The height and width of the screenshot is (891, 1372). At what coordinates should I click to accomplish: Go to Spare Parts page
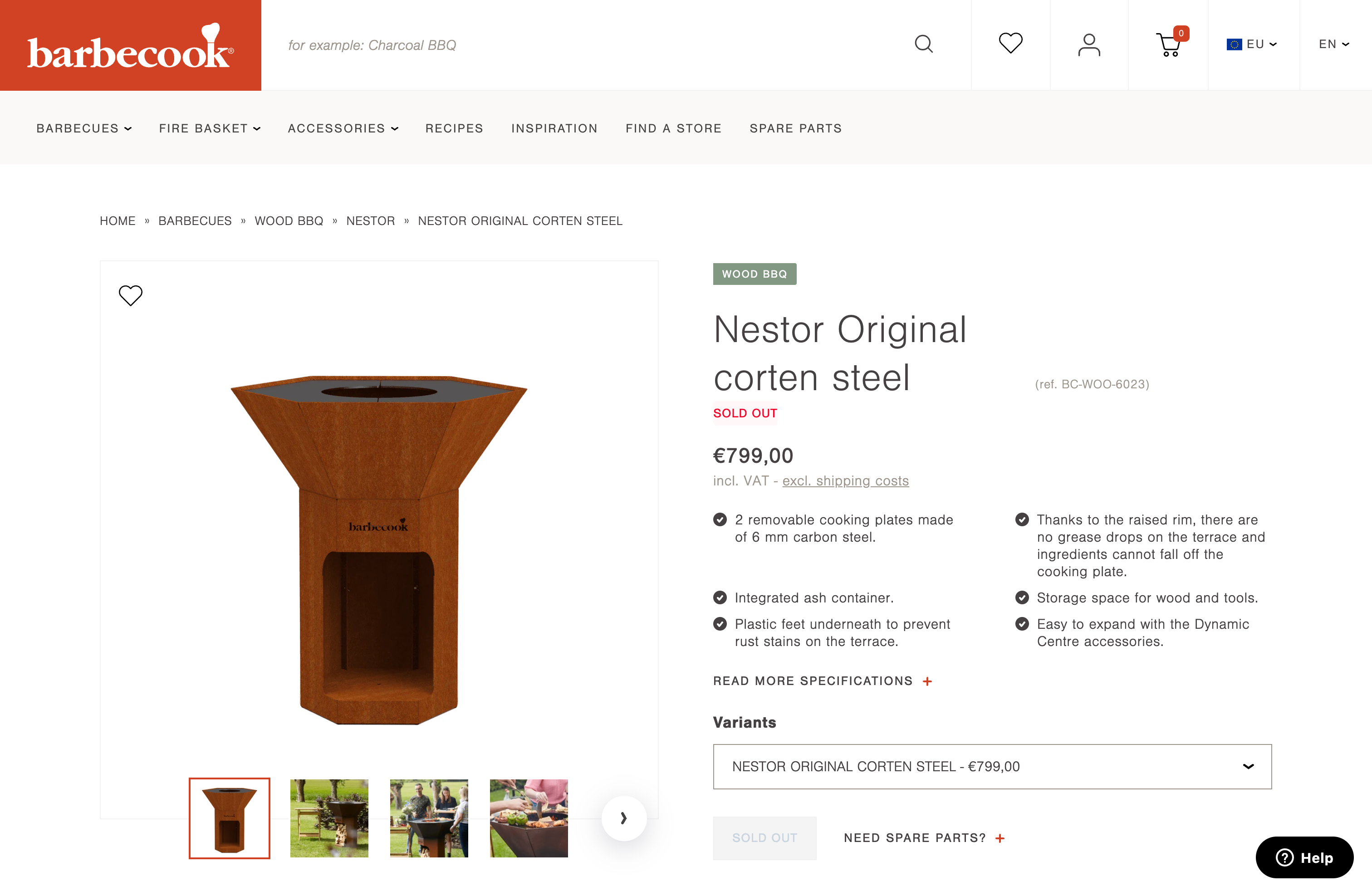tap(795, 128)
